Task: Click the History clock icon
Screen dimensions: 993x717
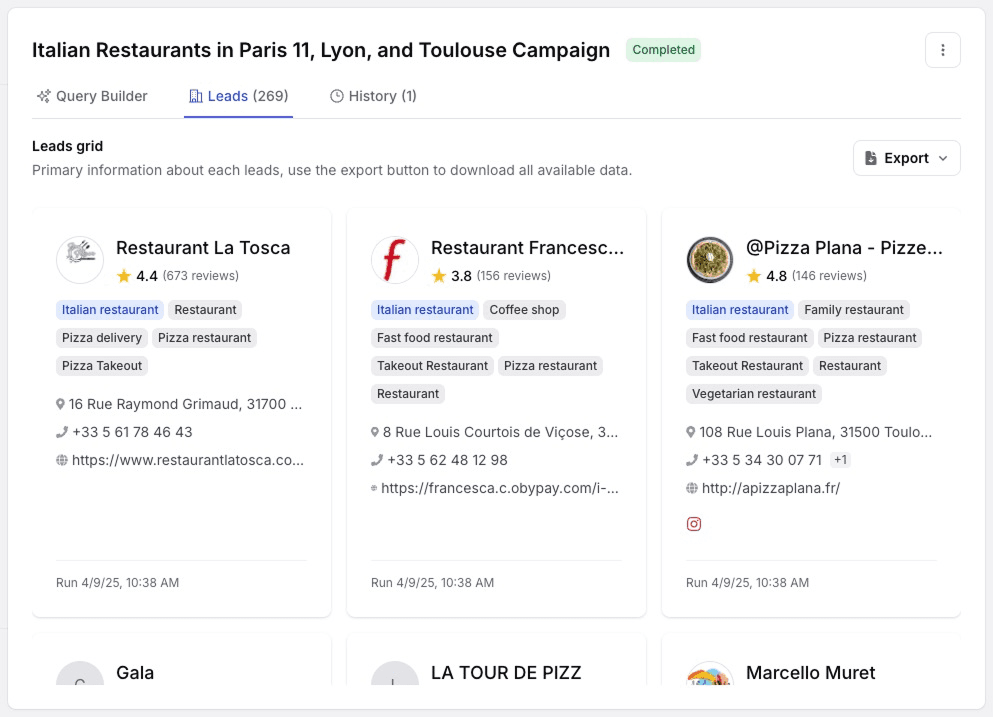Action: coord(336,95)
